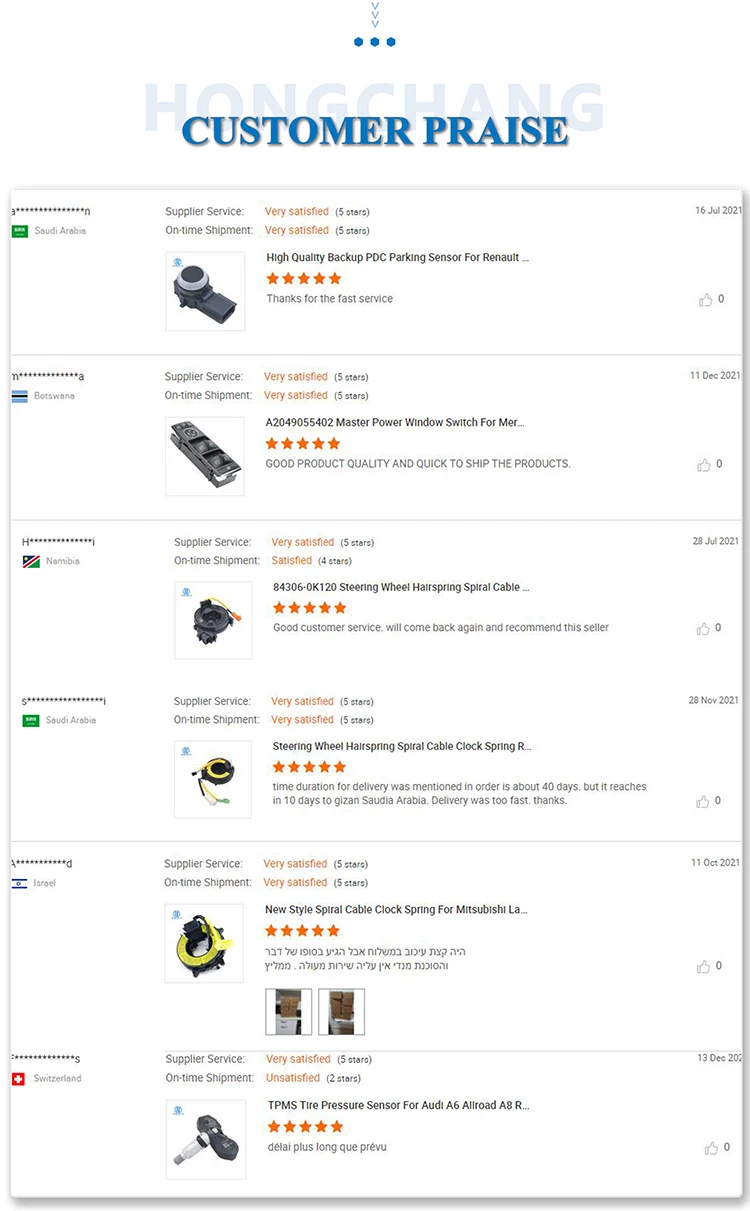Click thumbs-up on the TPMS sensor review
The image size is (750, 1211).
pyautogui.click(x=711, y=1148)
